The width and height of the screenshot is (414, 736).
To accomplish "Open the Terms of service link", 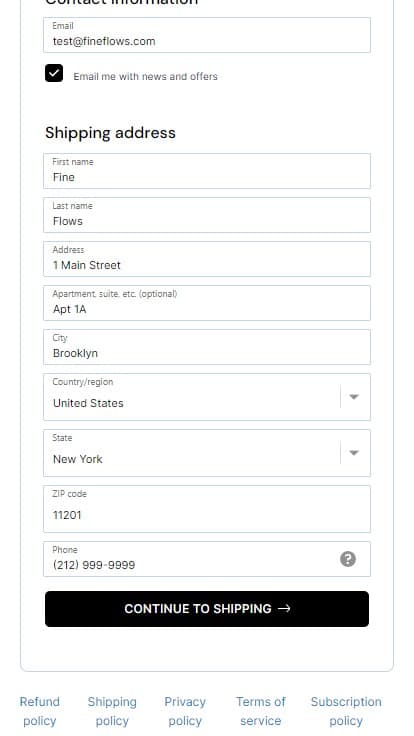I will 261,711.
